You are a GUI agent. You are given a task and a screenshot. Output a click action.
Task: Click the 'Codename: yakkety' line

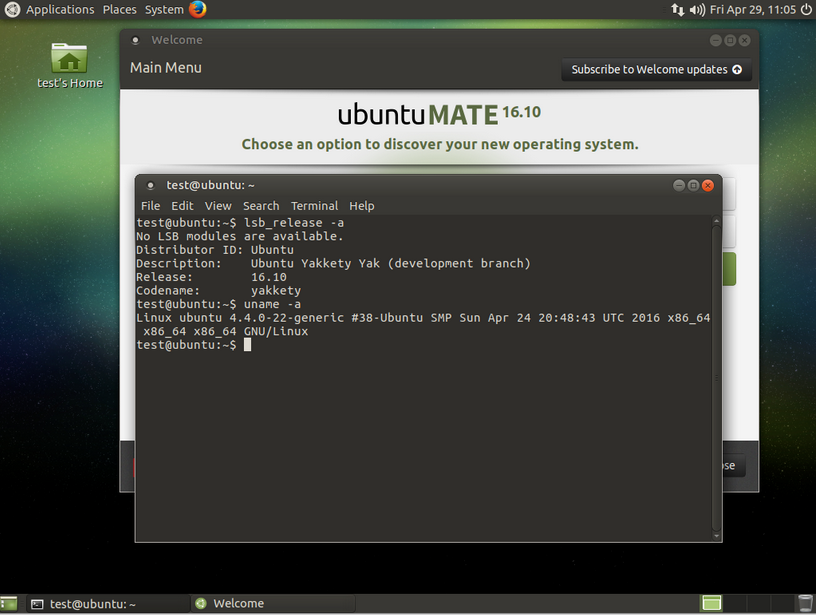pyautogui.click(x=219, y=290)
